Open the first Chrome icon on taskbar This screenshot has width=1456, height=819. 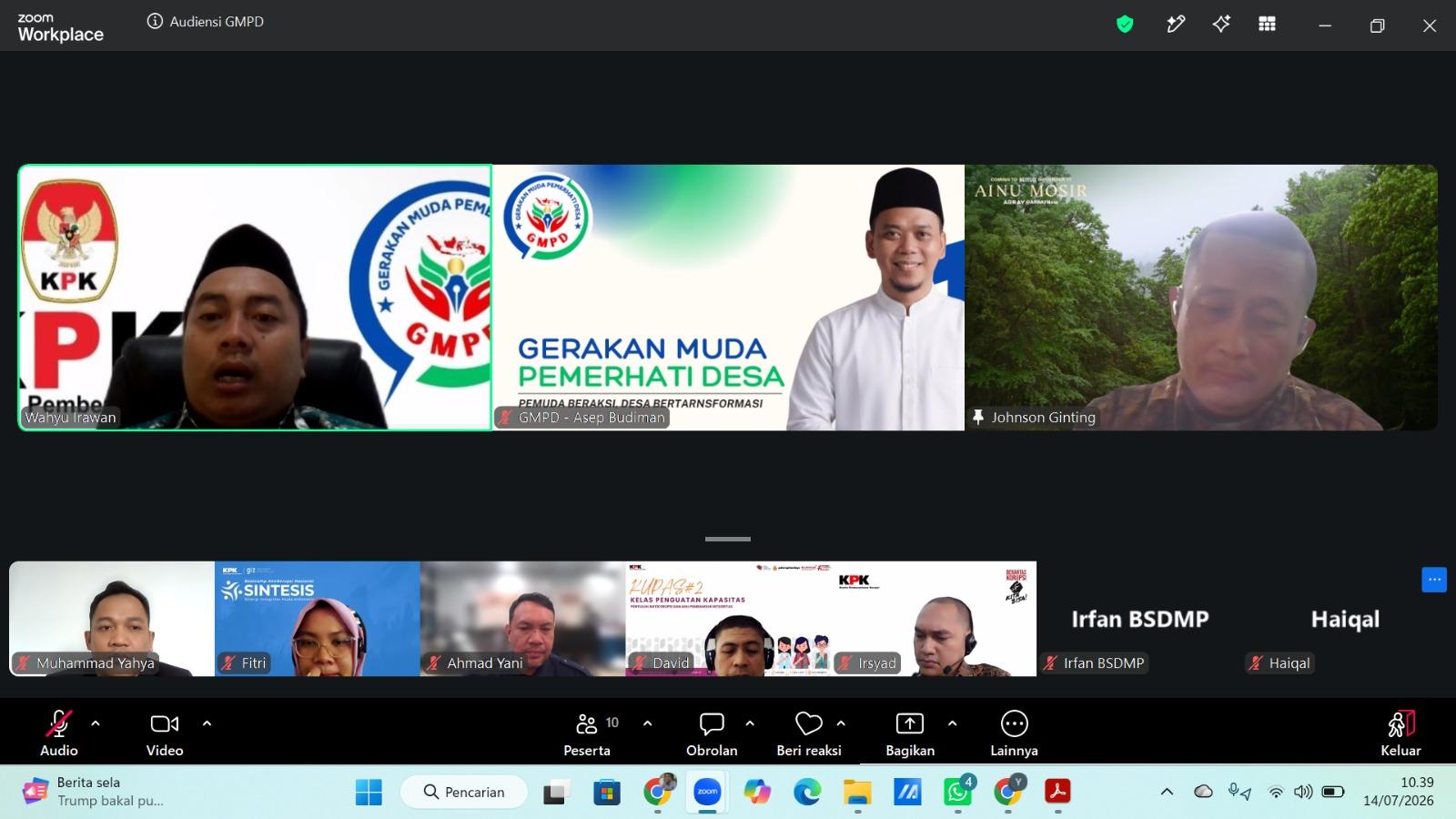pos(658,793)
